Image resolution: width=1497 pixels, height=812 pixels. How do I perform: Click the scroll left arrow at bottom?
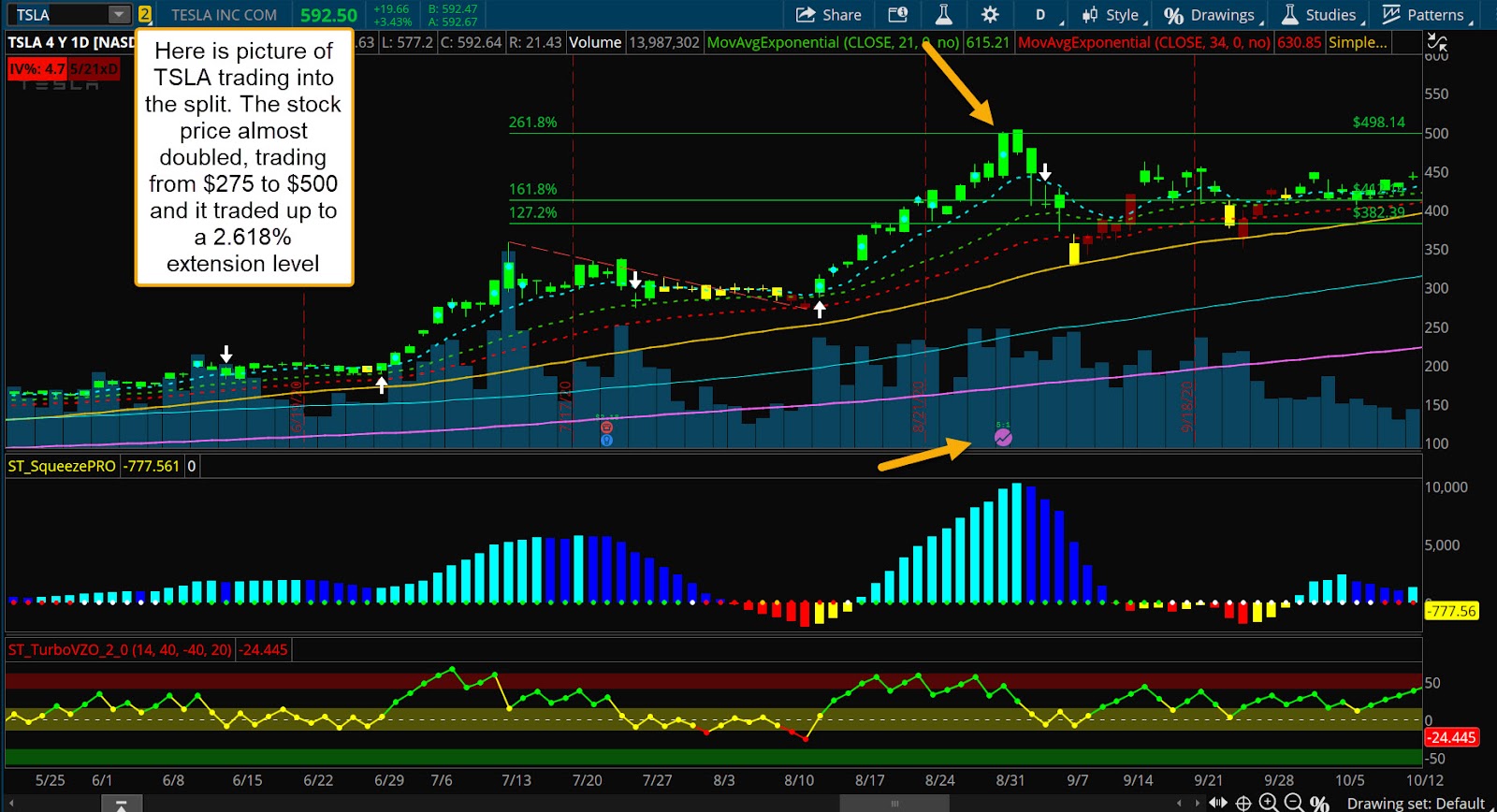(x=1179, y=803)
